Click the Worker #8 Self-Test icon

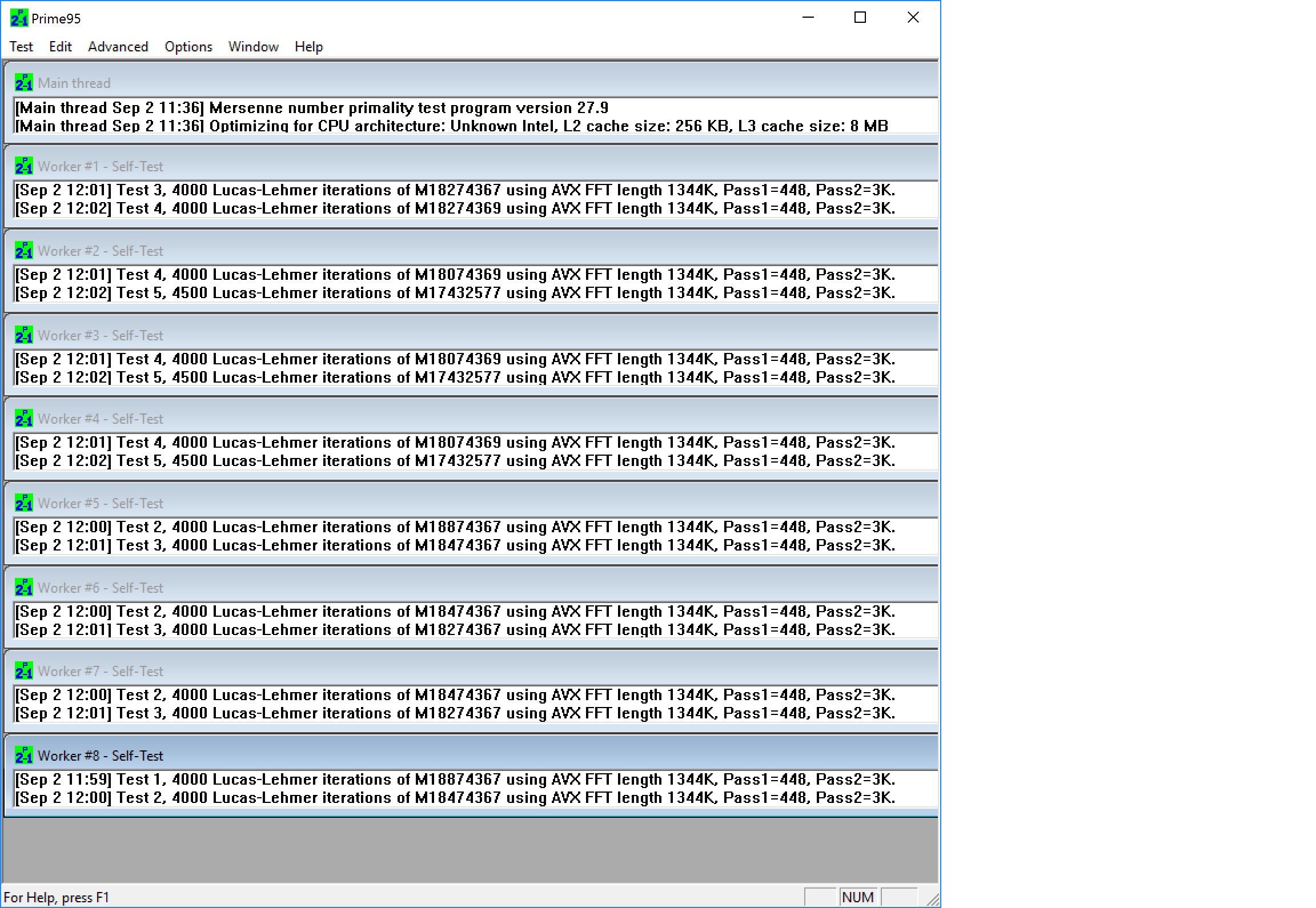pos(24,756)
